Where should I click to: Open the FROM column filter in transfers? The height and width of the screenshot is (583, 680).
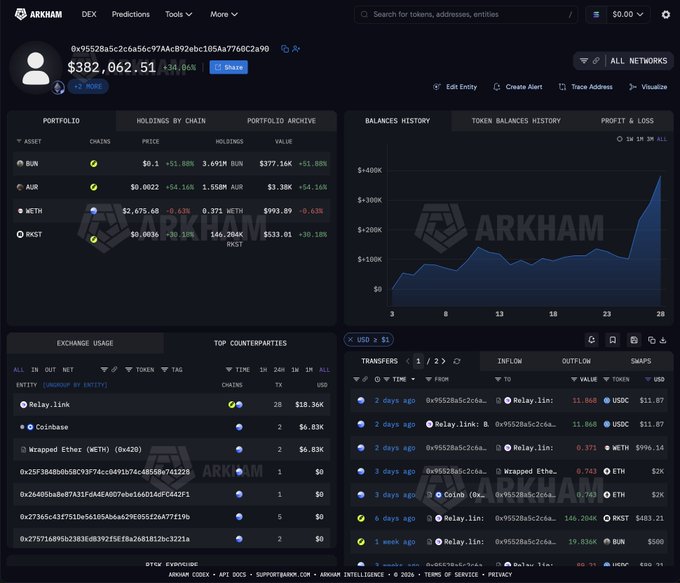pos(437,379)
